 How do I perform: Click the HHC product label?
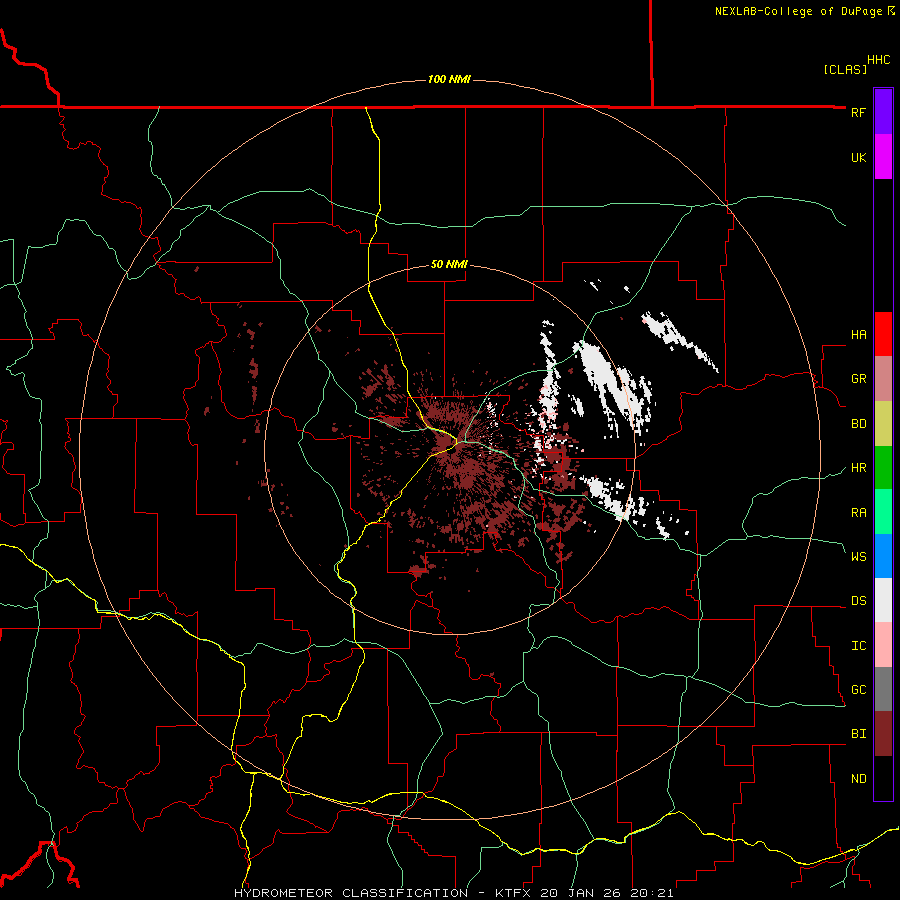[x=879, y=60]
